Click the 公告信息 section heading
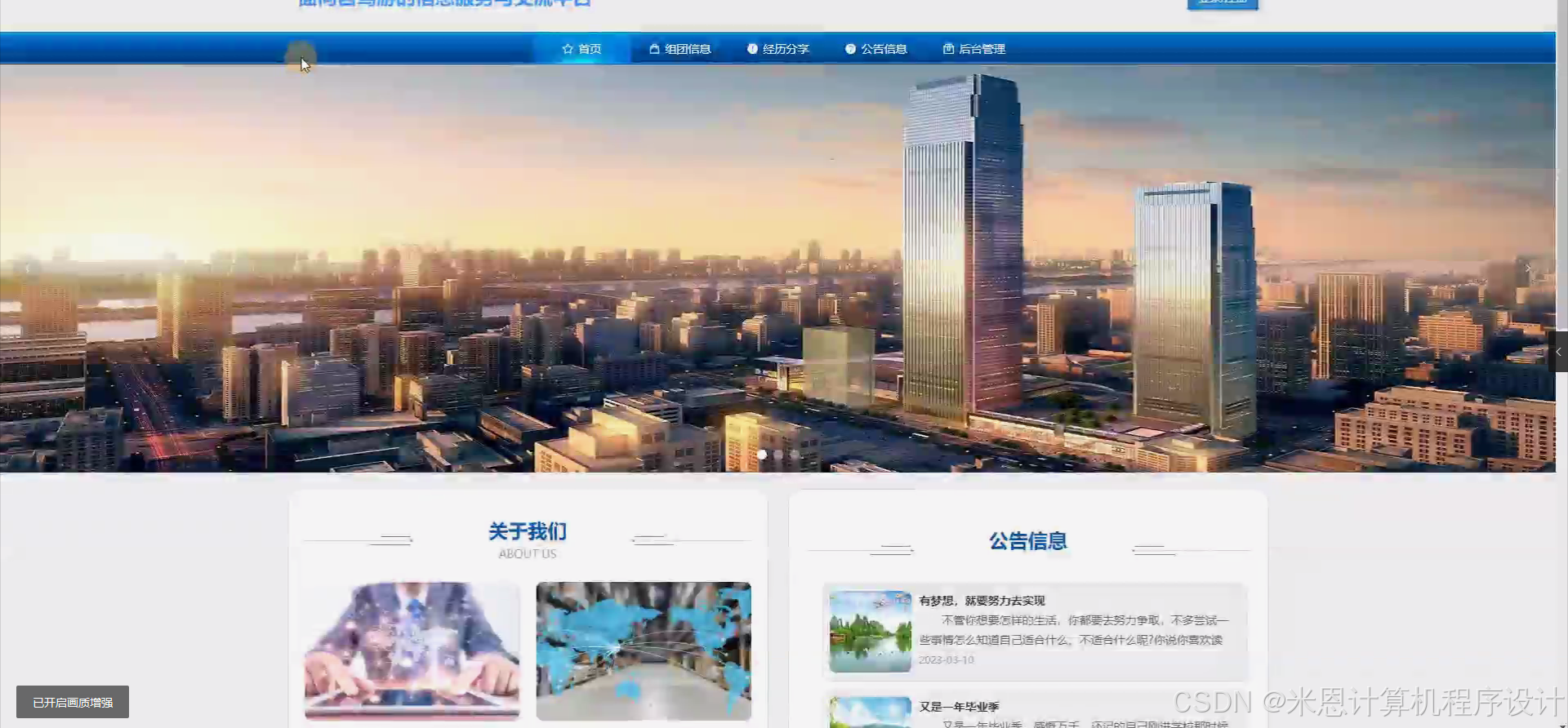This screenshot has width=1568, height=728. (1028, 541)
